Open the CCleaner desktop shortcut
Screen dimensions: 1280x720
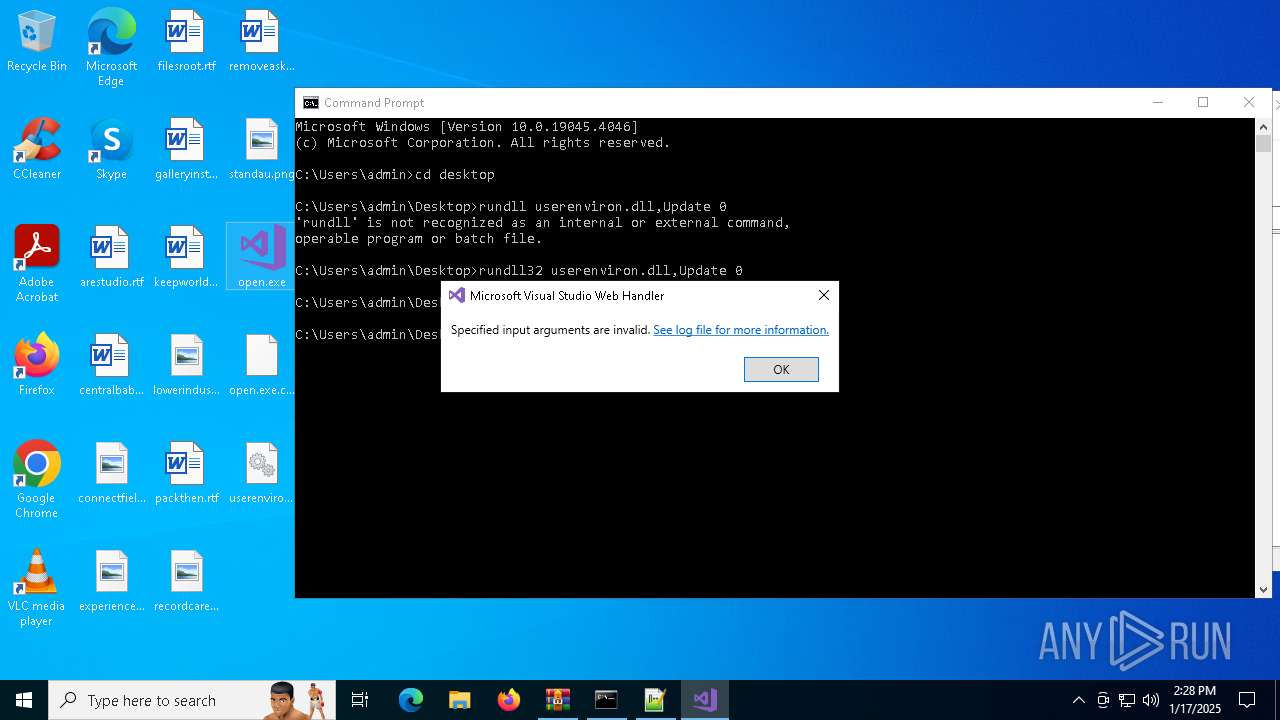(x=37, y=150)
